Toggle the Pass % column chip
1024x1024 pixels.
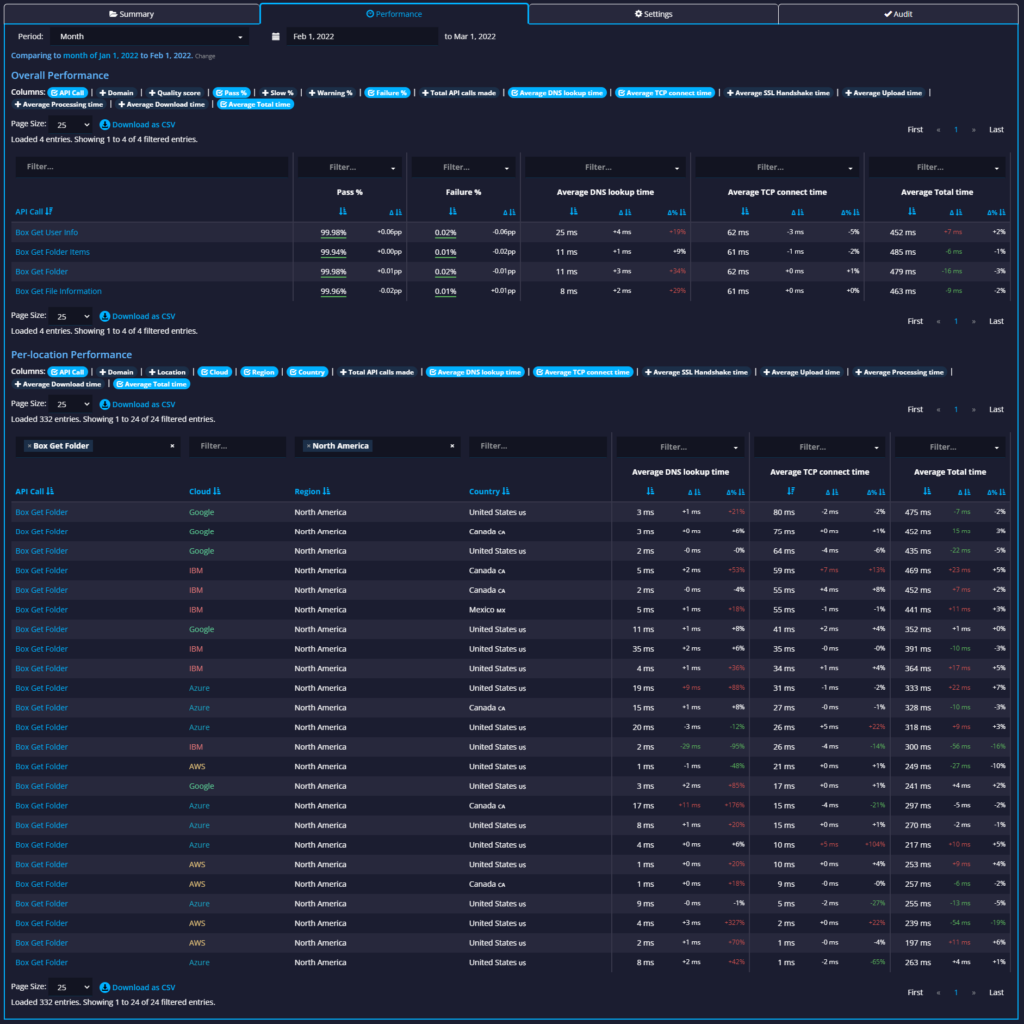click(x=231, y=93)
